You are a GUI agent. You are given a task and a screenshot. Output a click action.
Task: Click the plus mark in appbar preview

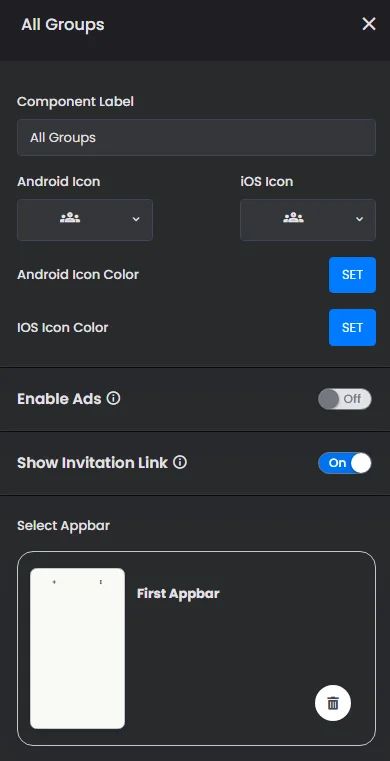pyautogui.click(x=54, y=582)
